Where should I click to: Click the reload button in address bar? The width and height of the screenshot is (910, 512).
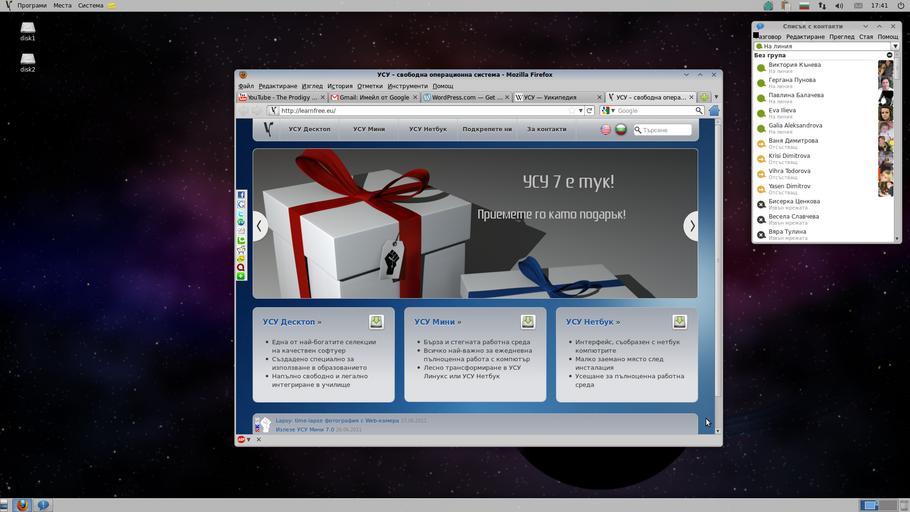pos(589,111)
